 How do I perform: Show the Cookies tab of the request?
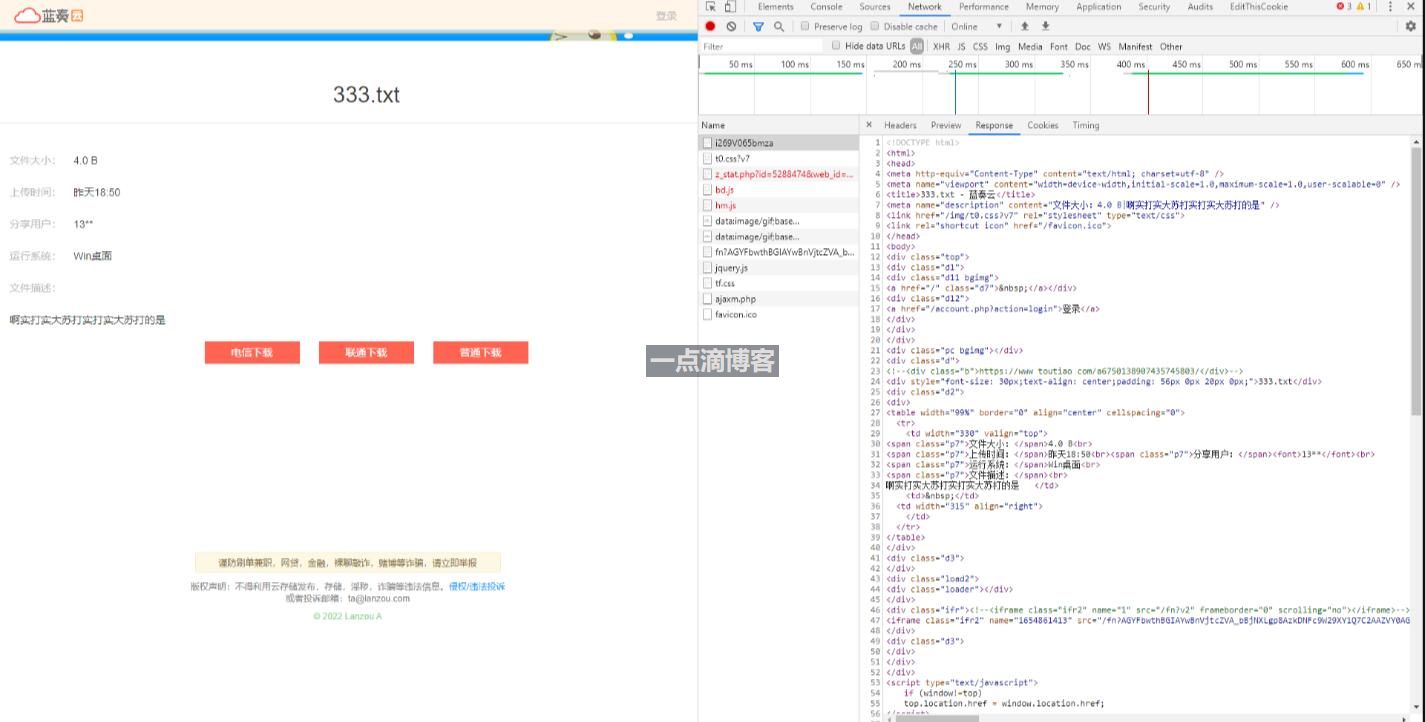(x=1043, y=125)
